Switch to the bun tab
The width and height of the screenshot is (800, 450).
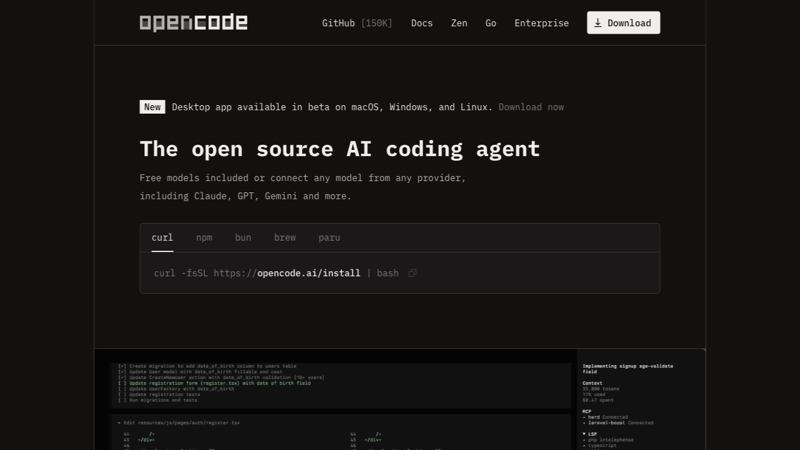(243, 238)
